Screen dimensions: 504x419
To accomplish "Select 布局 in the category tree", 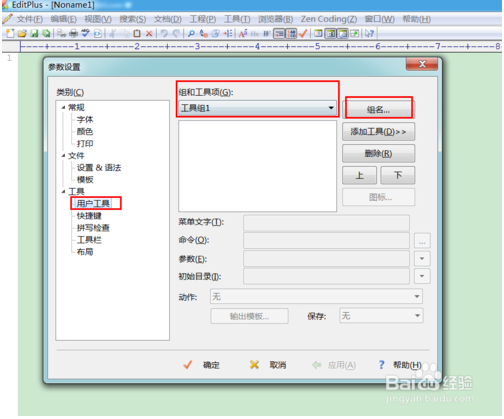I will [x=85, y=252].
